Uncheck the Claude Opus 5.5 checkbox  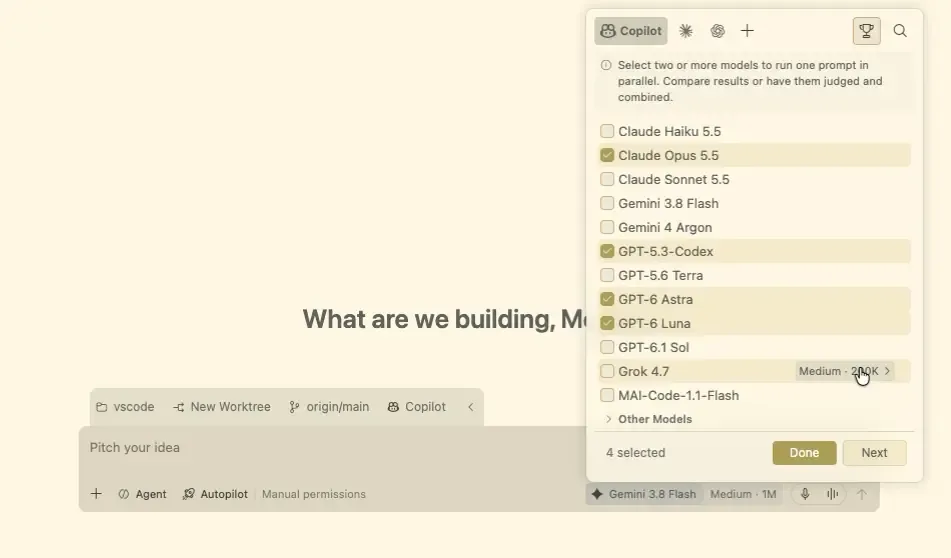click(x=607, y=155)
